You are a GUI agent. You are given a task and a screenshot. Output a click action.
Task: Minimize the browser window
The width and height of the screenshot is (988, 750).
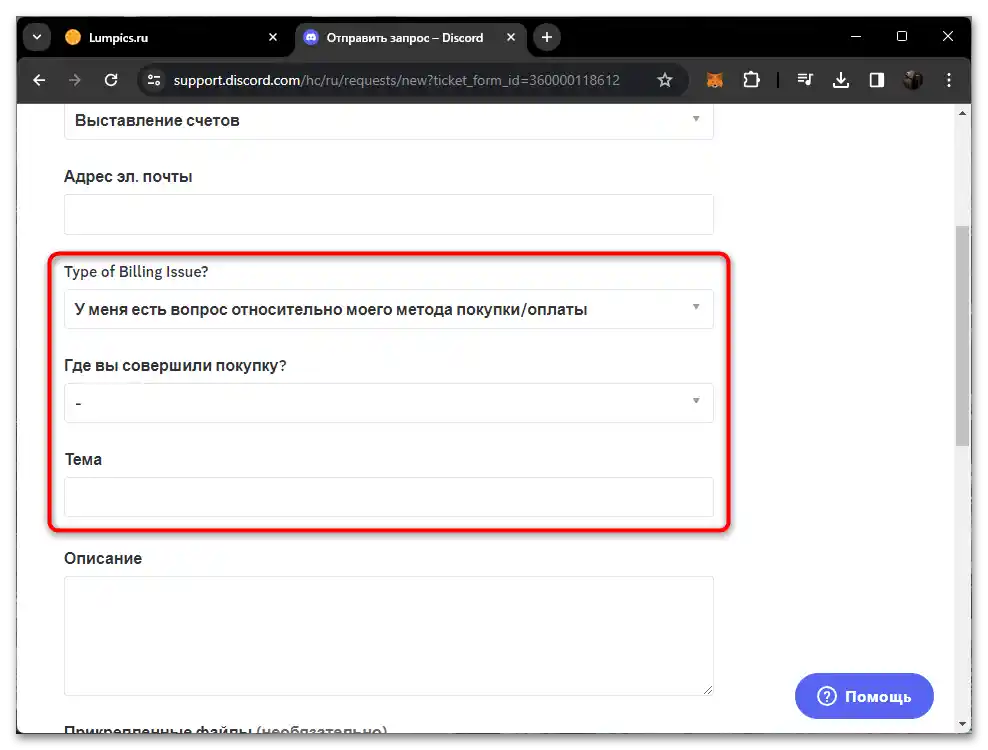point(856,37)
